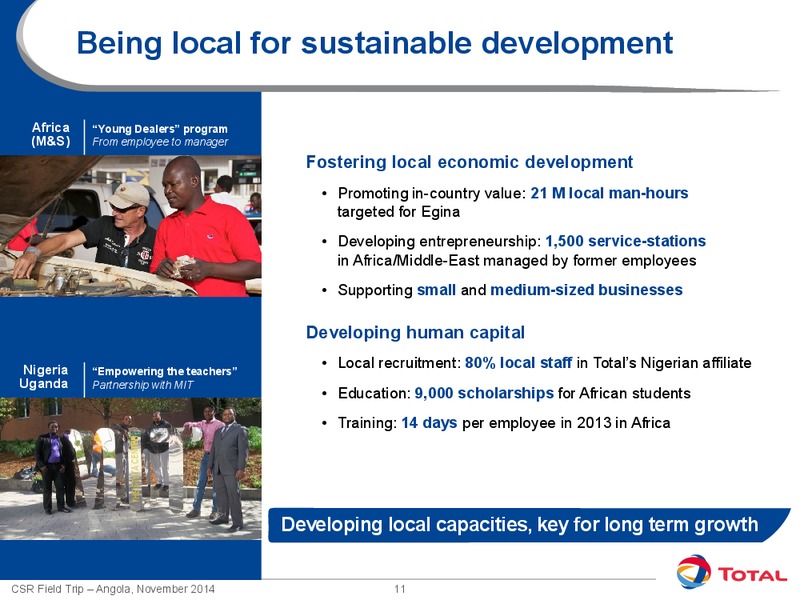Select the photo of men inspecting a car engine
This screenshot has height=600, width=800.
(131, 226)
